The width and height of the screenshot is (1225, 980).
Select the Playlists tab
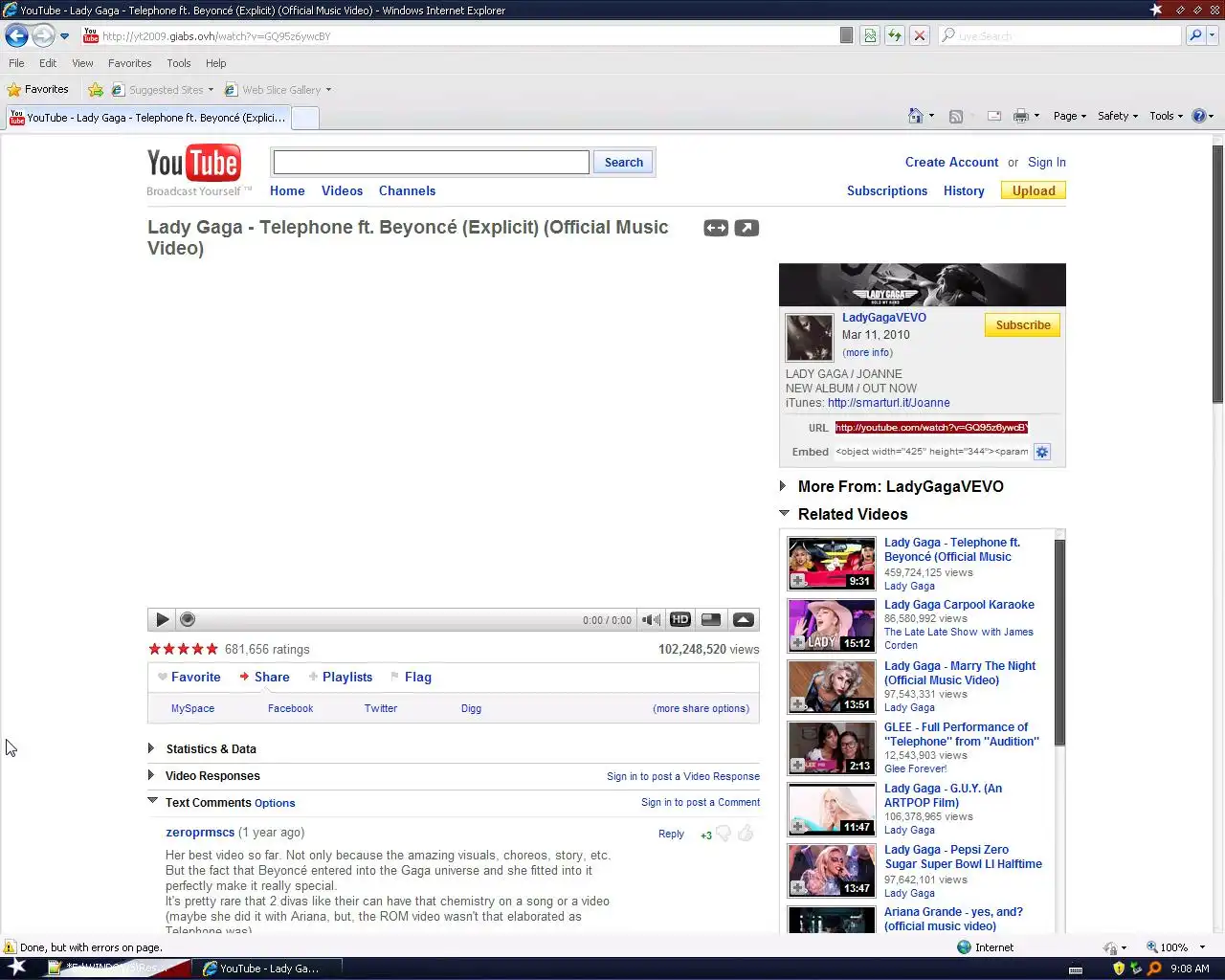coord(340,677)
